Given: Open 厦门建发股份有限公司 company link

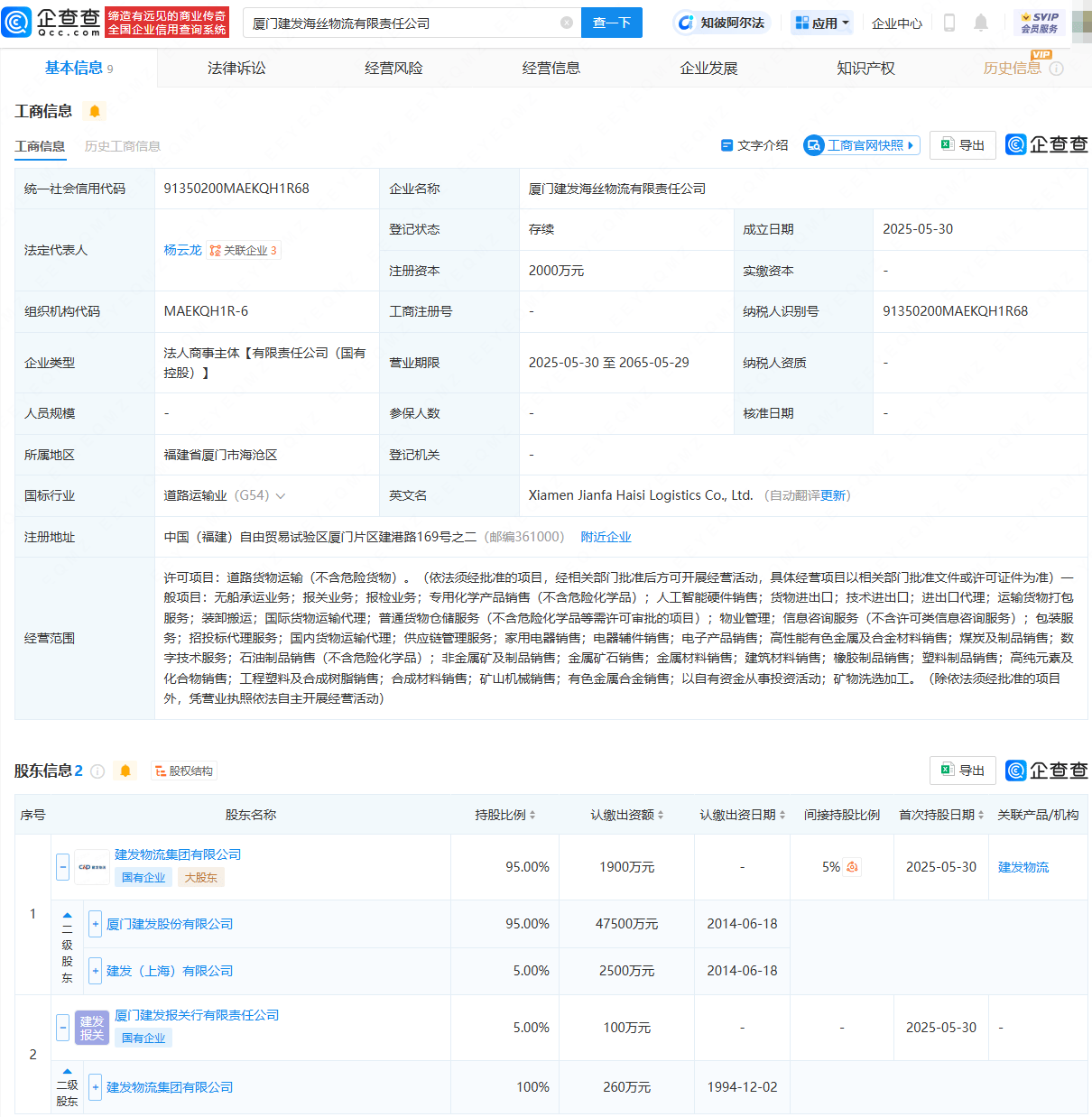Looking at the screenshot, I should 170,924.
